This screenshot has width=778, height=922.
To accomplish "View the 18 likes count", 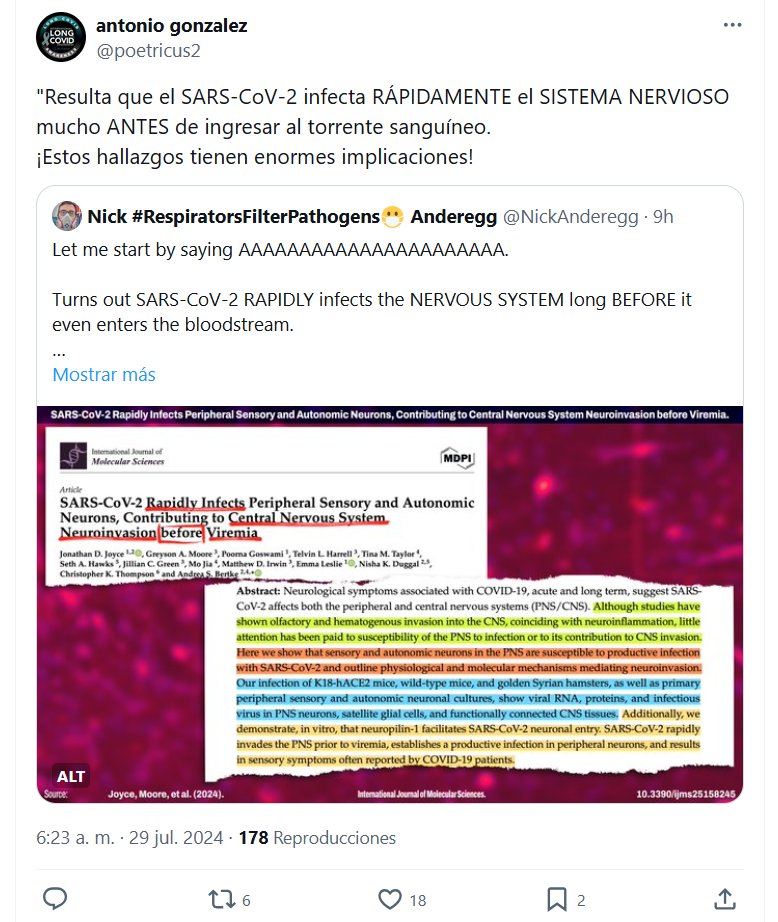I will 418,900.
